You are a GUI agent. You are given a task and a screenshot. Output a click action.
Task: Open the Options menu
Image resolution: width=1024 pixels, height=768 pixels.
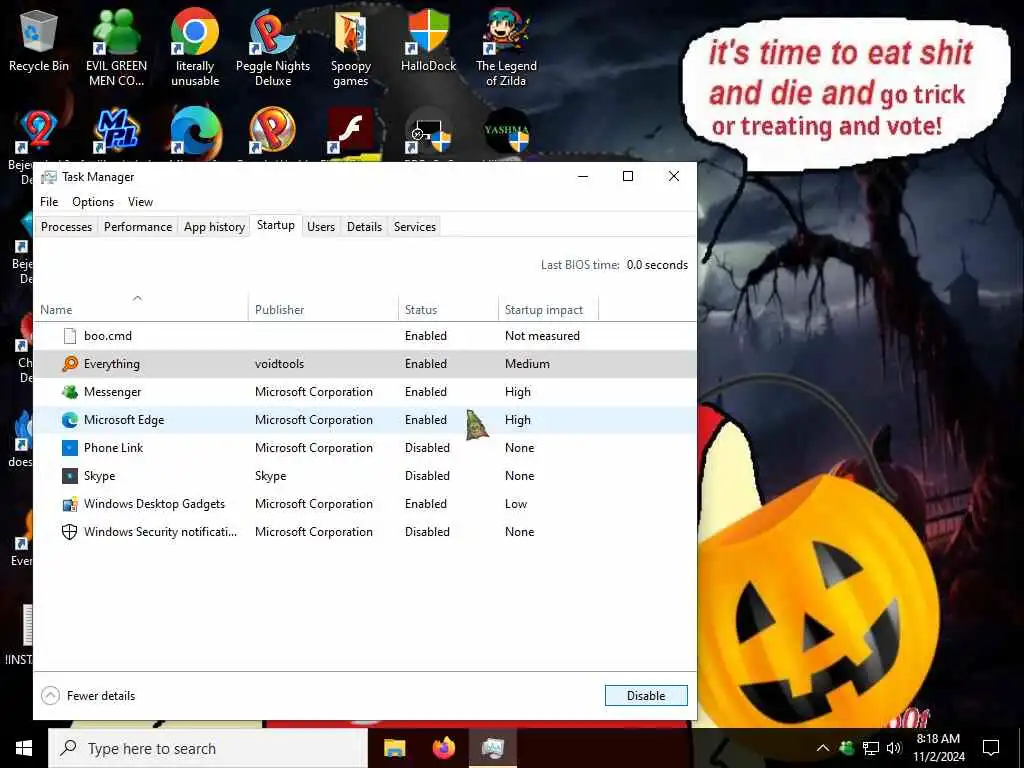point(93,202)
